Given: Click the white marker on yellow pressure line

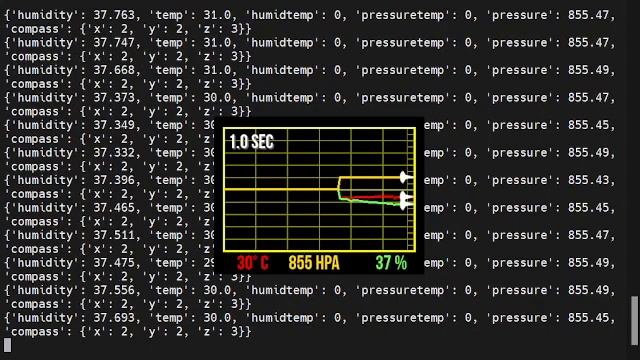Looking at the screenshot, I should (406, 178).
